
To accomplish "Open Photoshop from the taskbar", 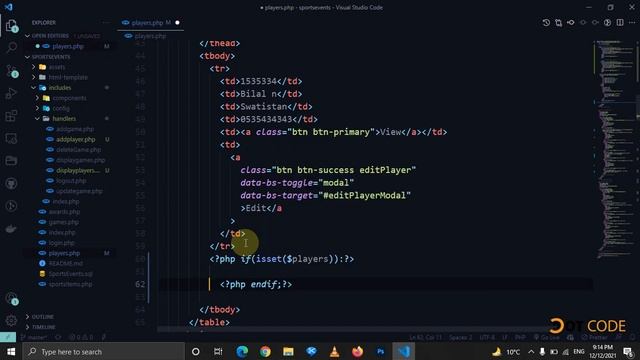I will pos(380,351).
